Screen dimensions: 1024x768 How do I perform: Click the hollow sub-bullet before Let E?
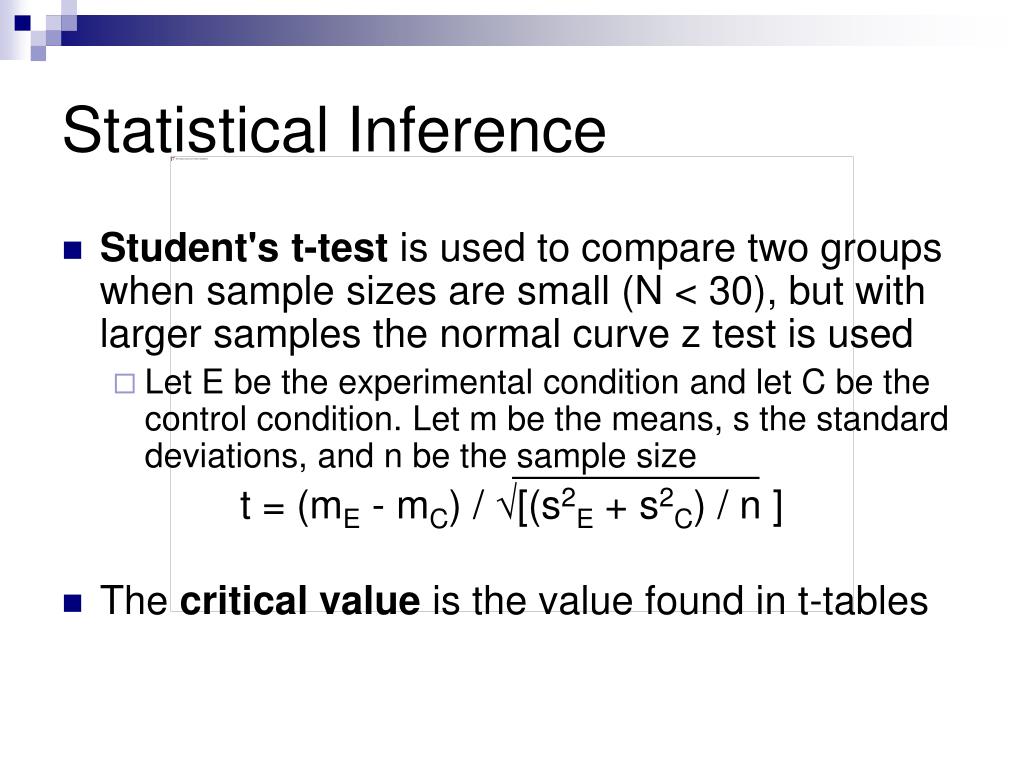(125, 384)
